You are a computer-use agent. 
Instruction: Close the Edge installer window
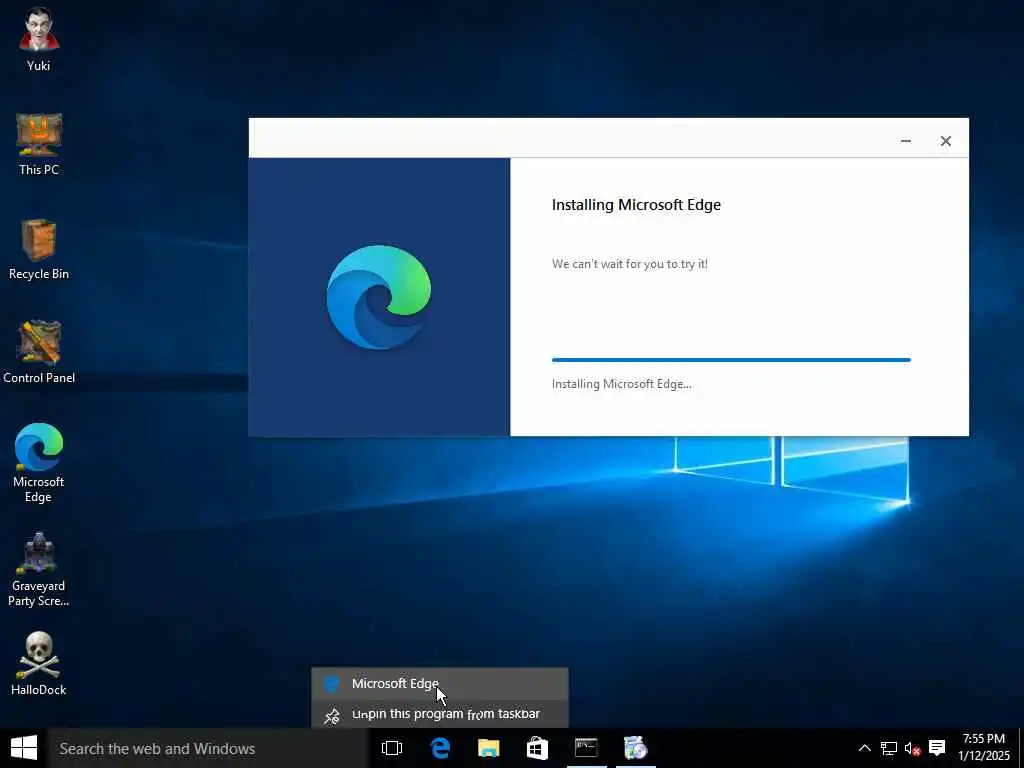946,141
